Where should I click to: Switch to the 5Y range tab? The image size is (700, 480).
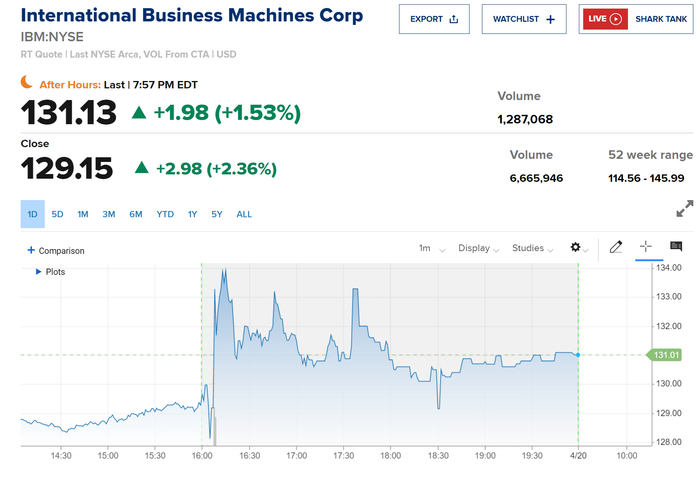pos(216,214)
